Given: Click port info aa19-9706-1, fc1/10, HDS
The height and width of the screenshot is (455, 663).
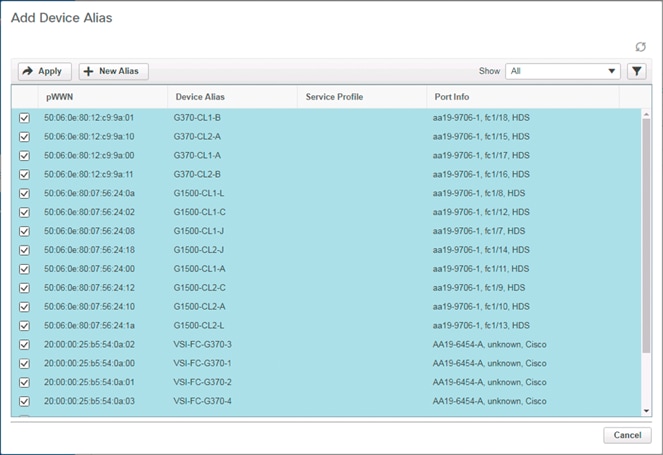Looking at the screenshot, I should (481, 307).
